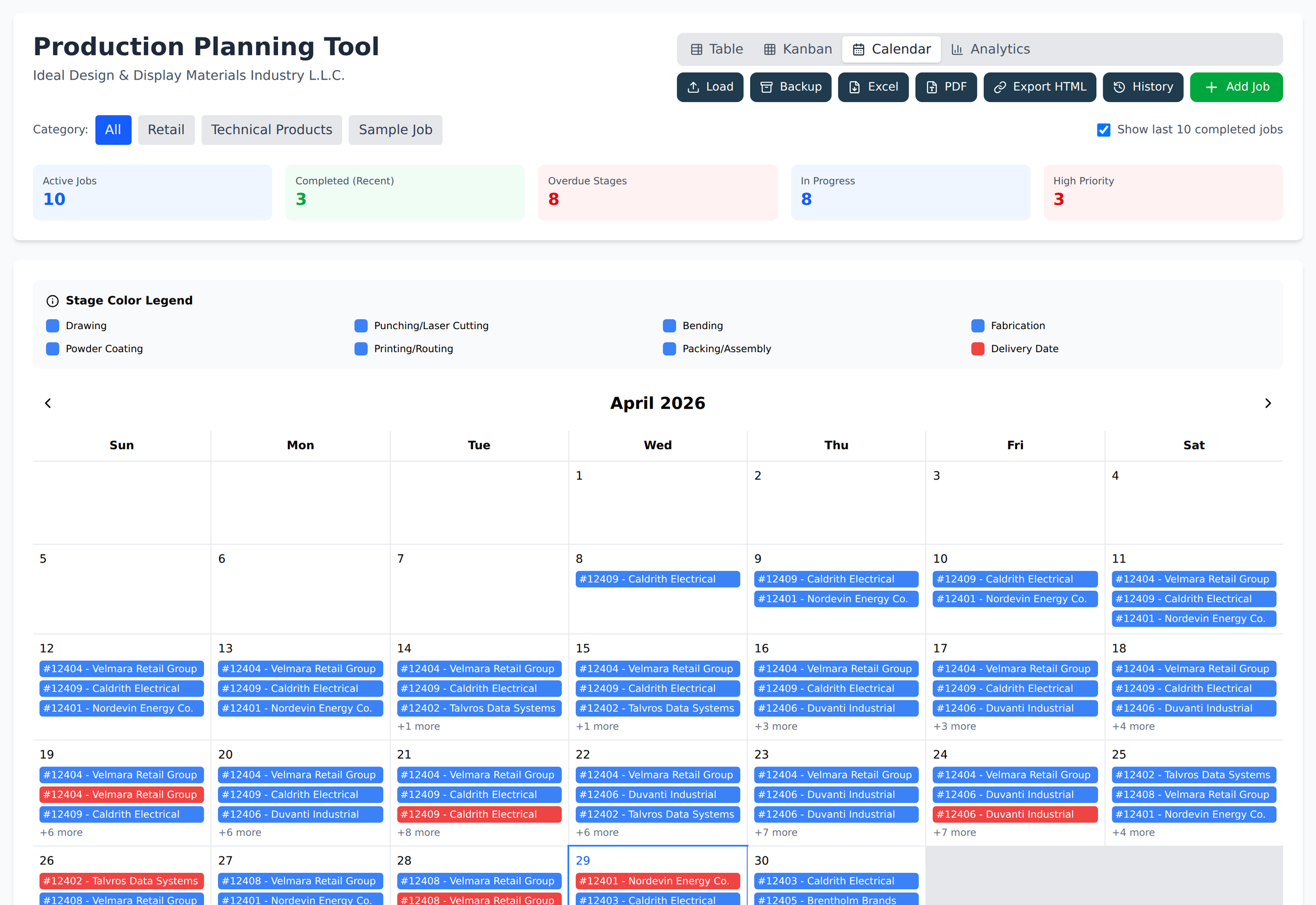This screenshot has width=1316, height=905.
Task: Click the Backup archive icon
Action: 766,87
